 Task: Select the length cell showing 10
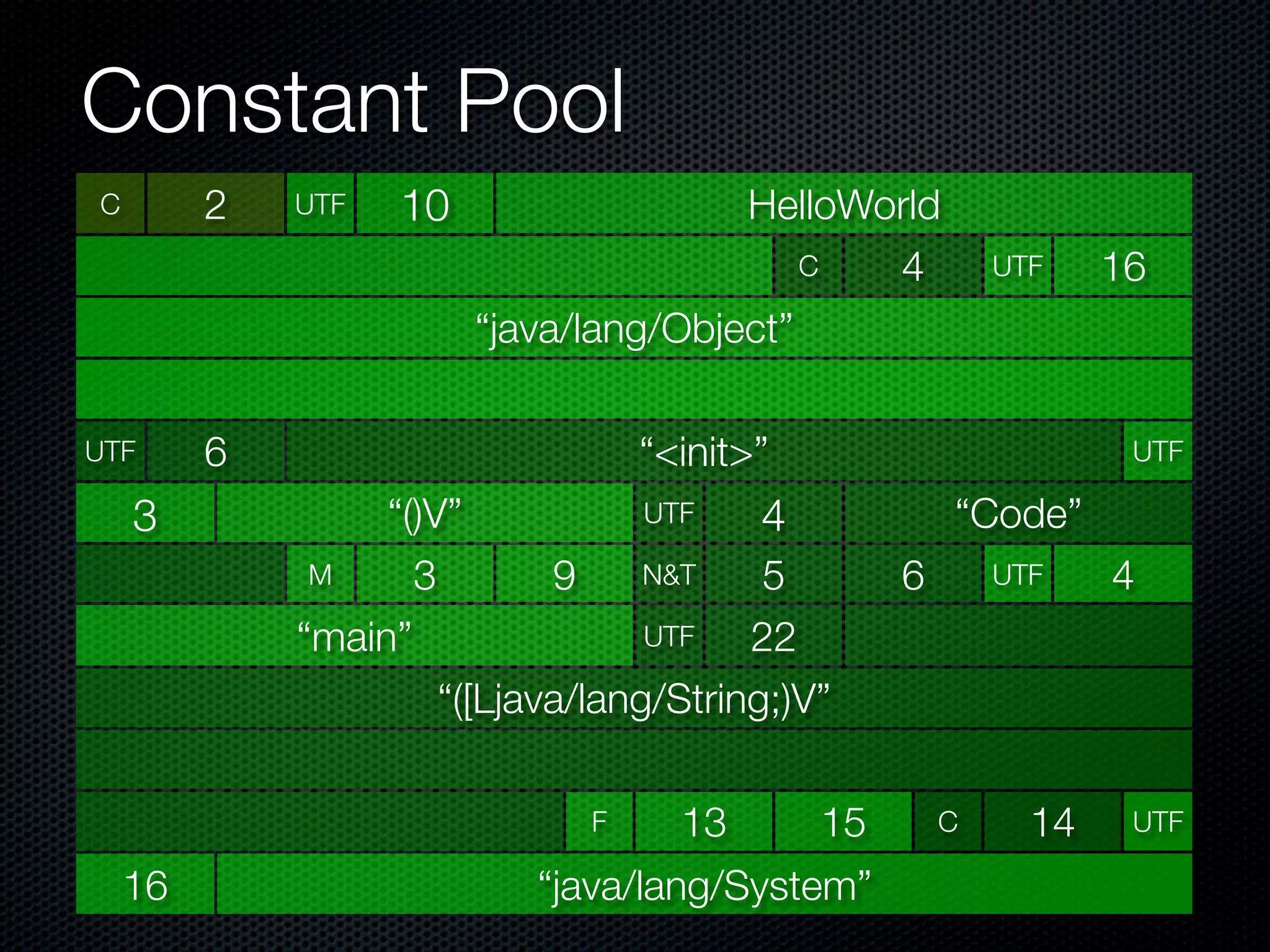click(x=425, y=204)
